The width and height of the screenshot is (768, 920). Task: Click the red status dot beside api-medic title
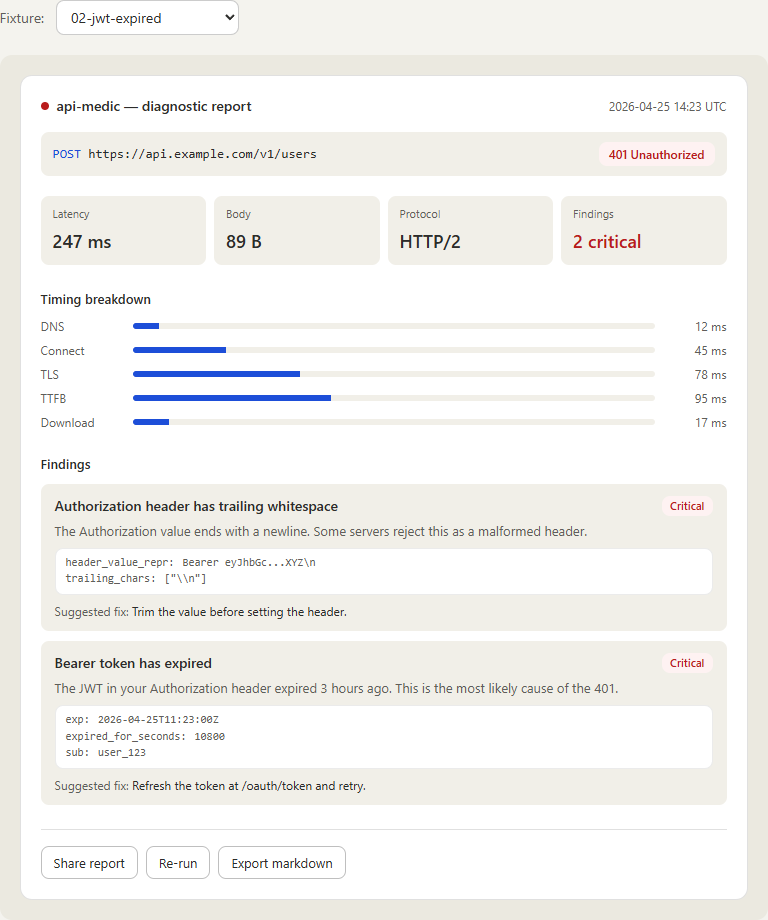(45, 106)
